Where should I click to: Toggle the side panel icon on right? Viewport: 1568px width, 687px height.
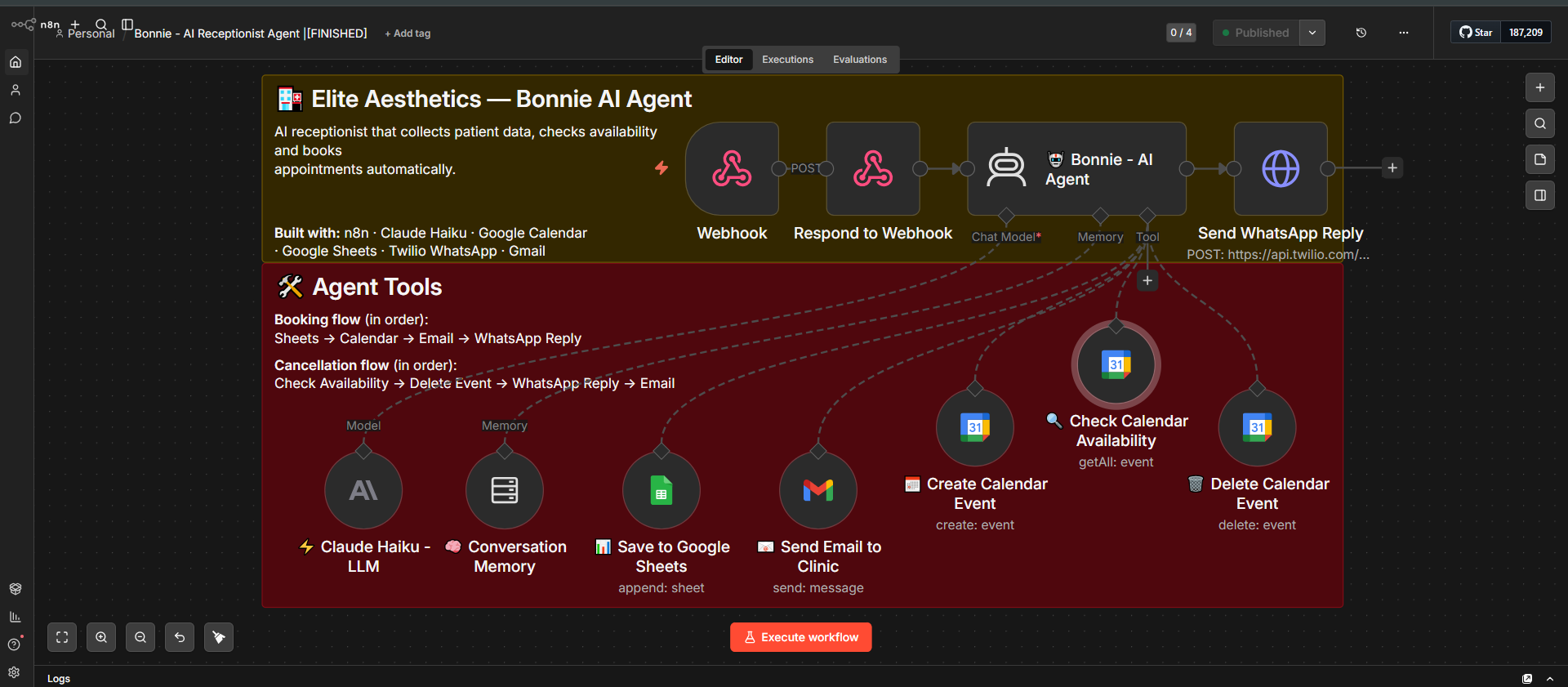(x=1540, y=195)
